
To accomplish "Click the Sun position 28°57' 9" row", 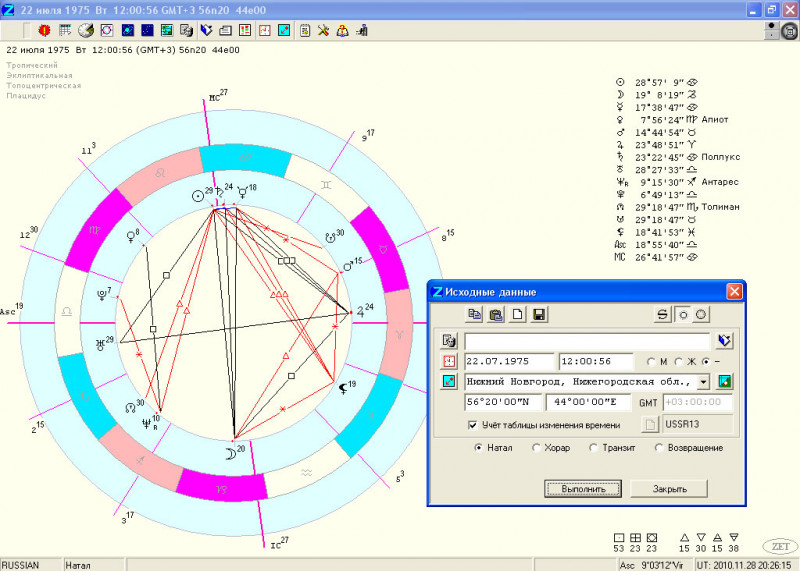I will point(657,82).
